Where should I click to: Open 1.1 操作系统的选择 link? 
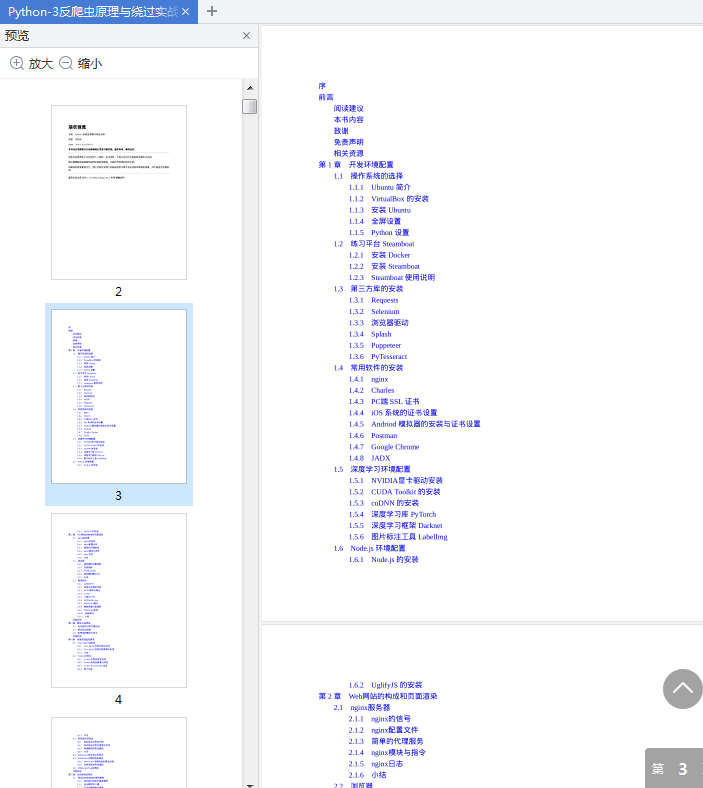(368, 176)
